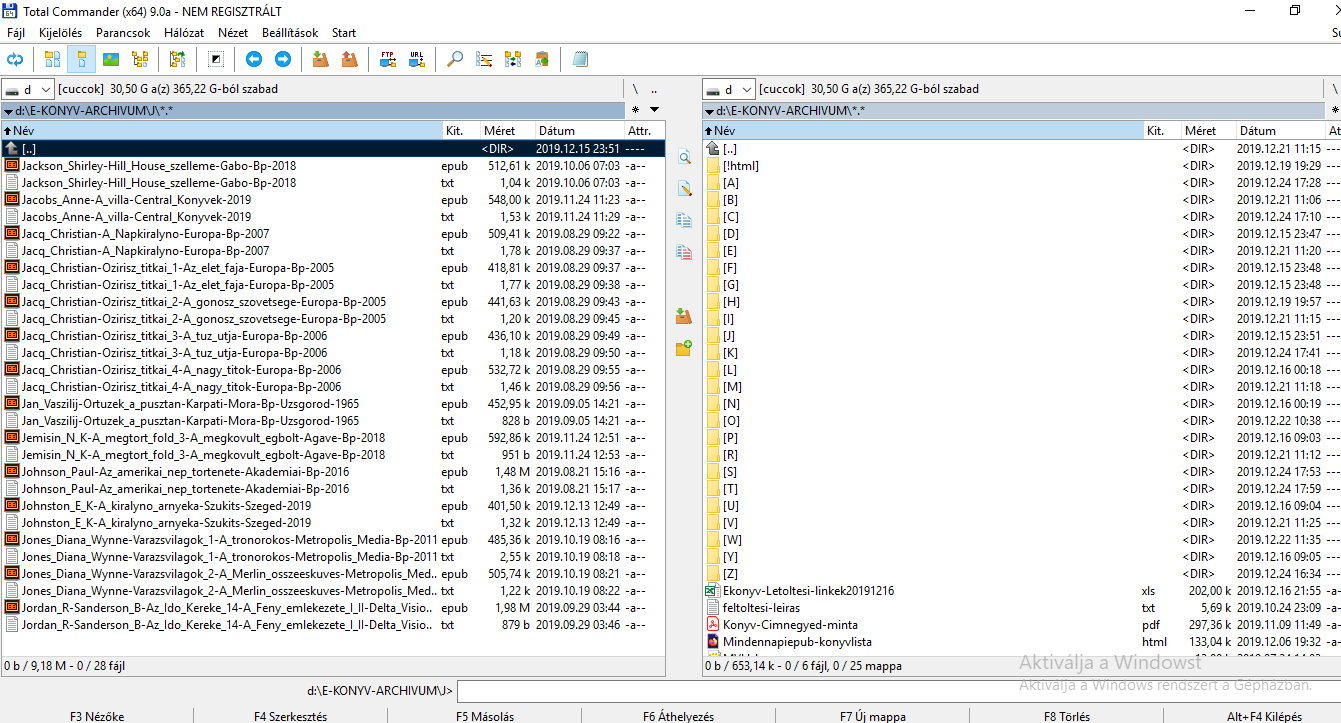The image size is (1341, 723).
Task: Switch to brief file view icon
Action: coord(52,59)
